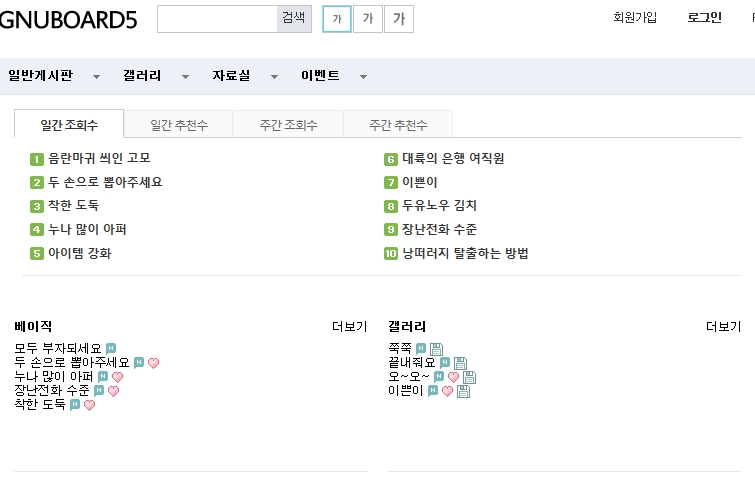Image resolution: width=755 pixels, height=485 pixels.
Task: Expand the 이벤트 menu dropdown arrow
Action: point(363,77)
